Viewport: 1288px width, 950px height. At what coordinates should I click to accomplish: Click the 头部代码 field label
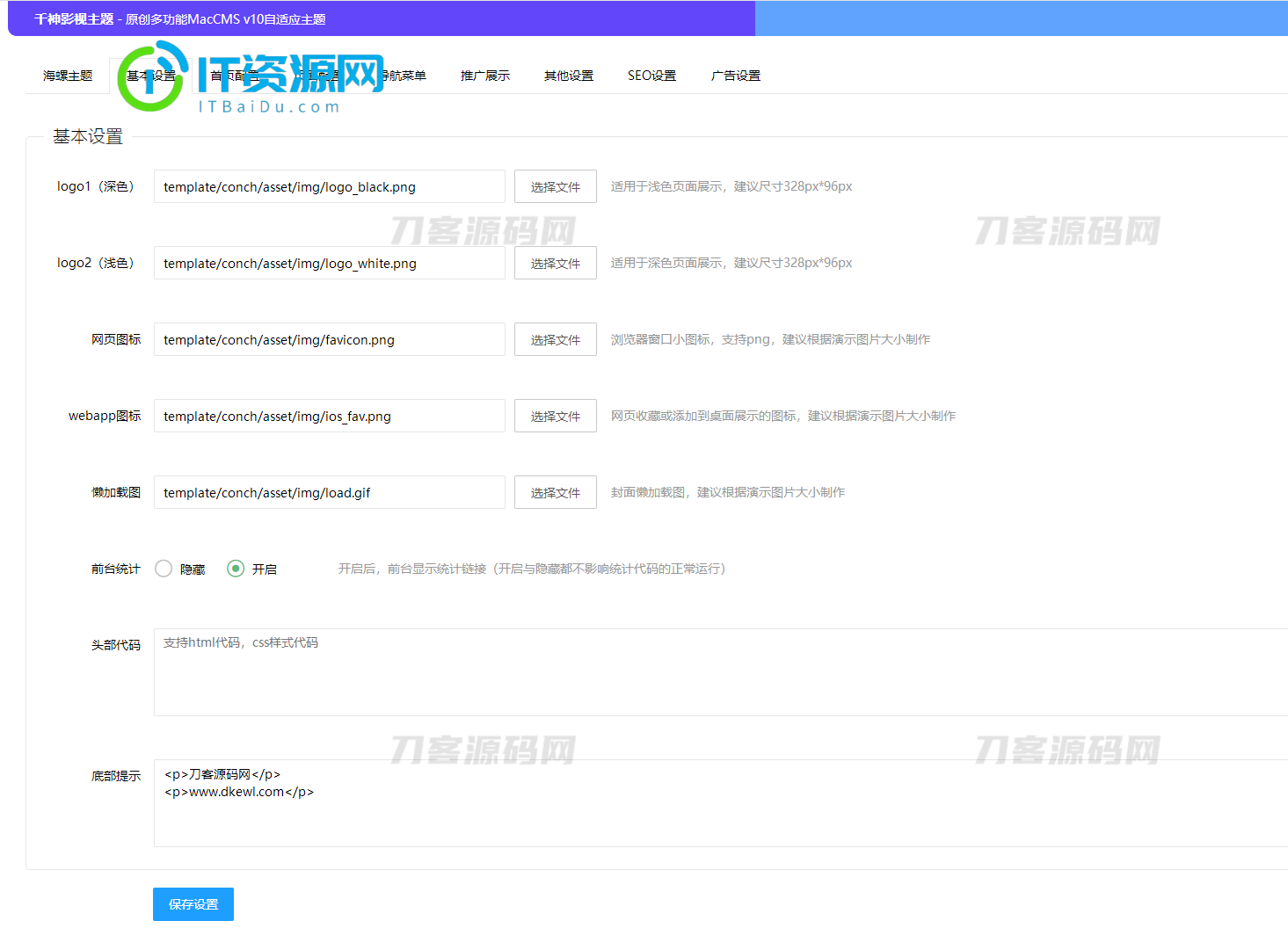[x=116, y=645]
